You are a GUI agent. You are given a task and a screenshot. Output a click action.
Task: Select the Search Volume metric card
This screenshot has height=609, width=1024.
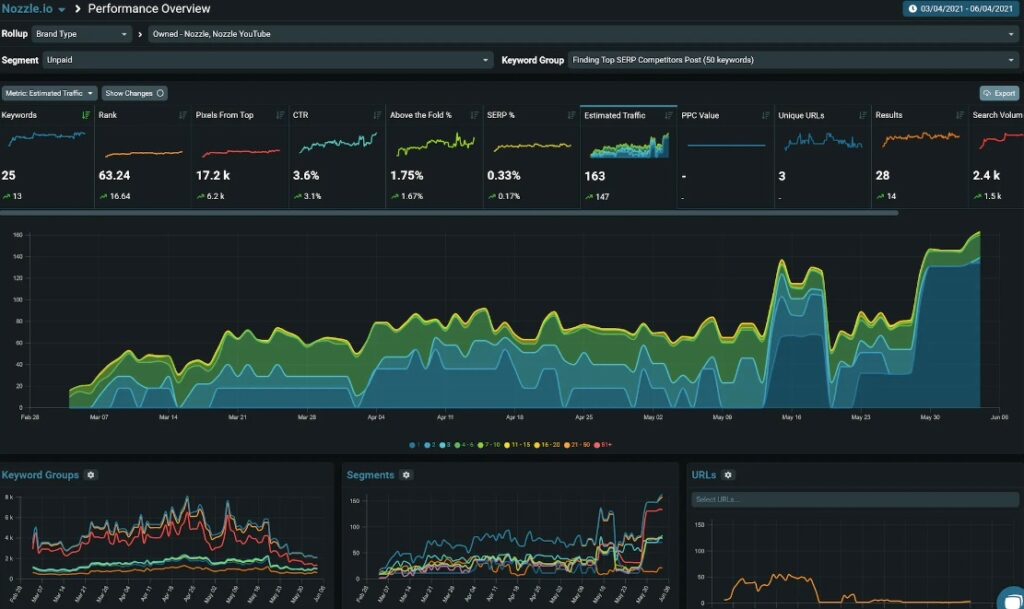(x=997, y=157)
